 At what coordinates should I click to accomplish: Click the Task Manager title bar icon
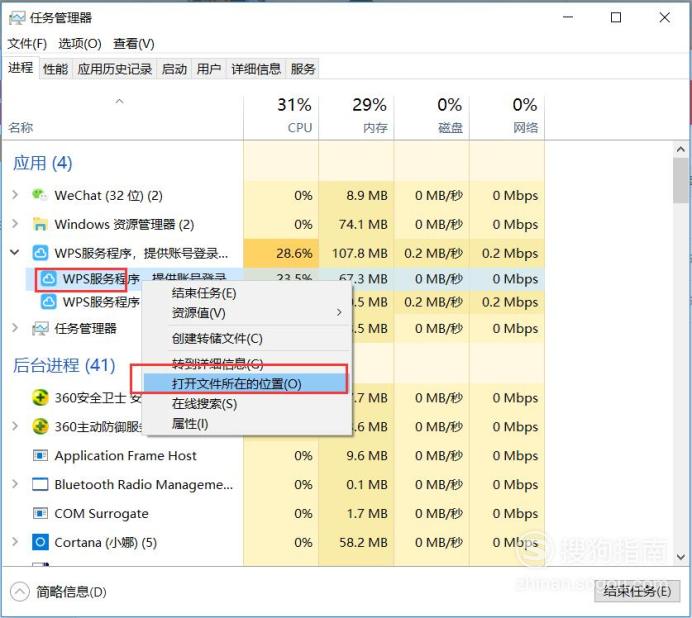point(17,18)
